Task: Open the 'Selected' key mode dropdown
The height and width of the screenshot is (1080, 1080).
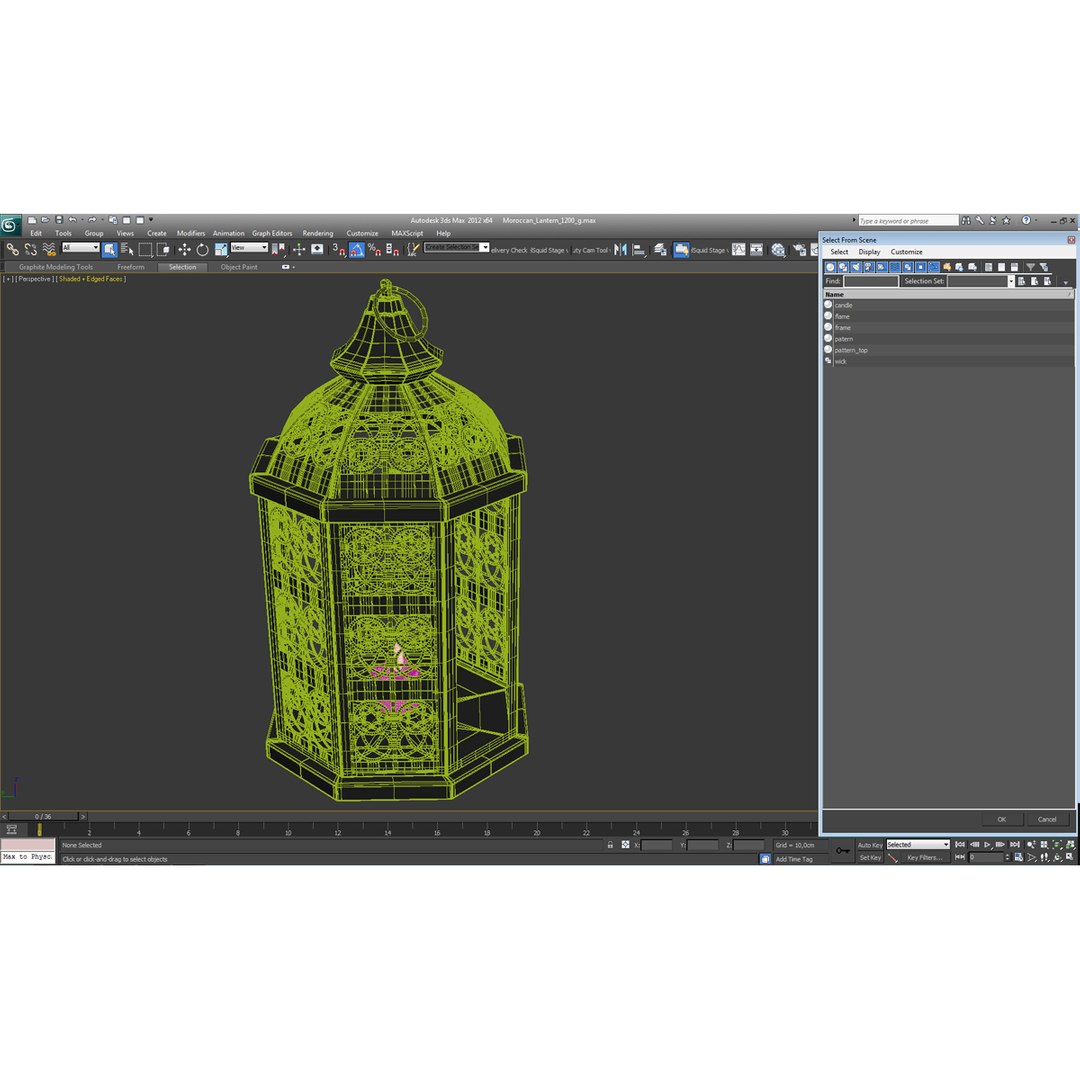Action: coord(917,844)
